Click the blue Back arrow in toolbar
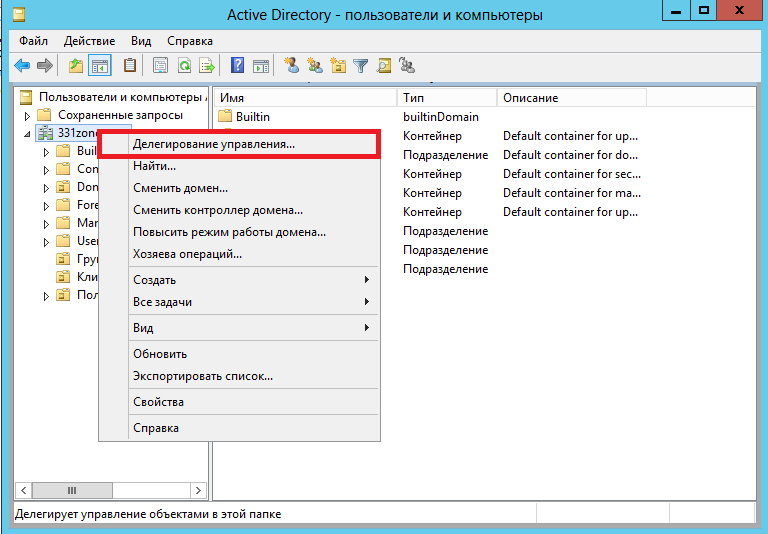768x534 pixels. [x=22, y=66]
